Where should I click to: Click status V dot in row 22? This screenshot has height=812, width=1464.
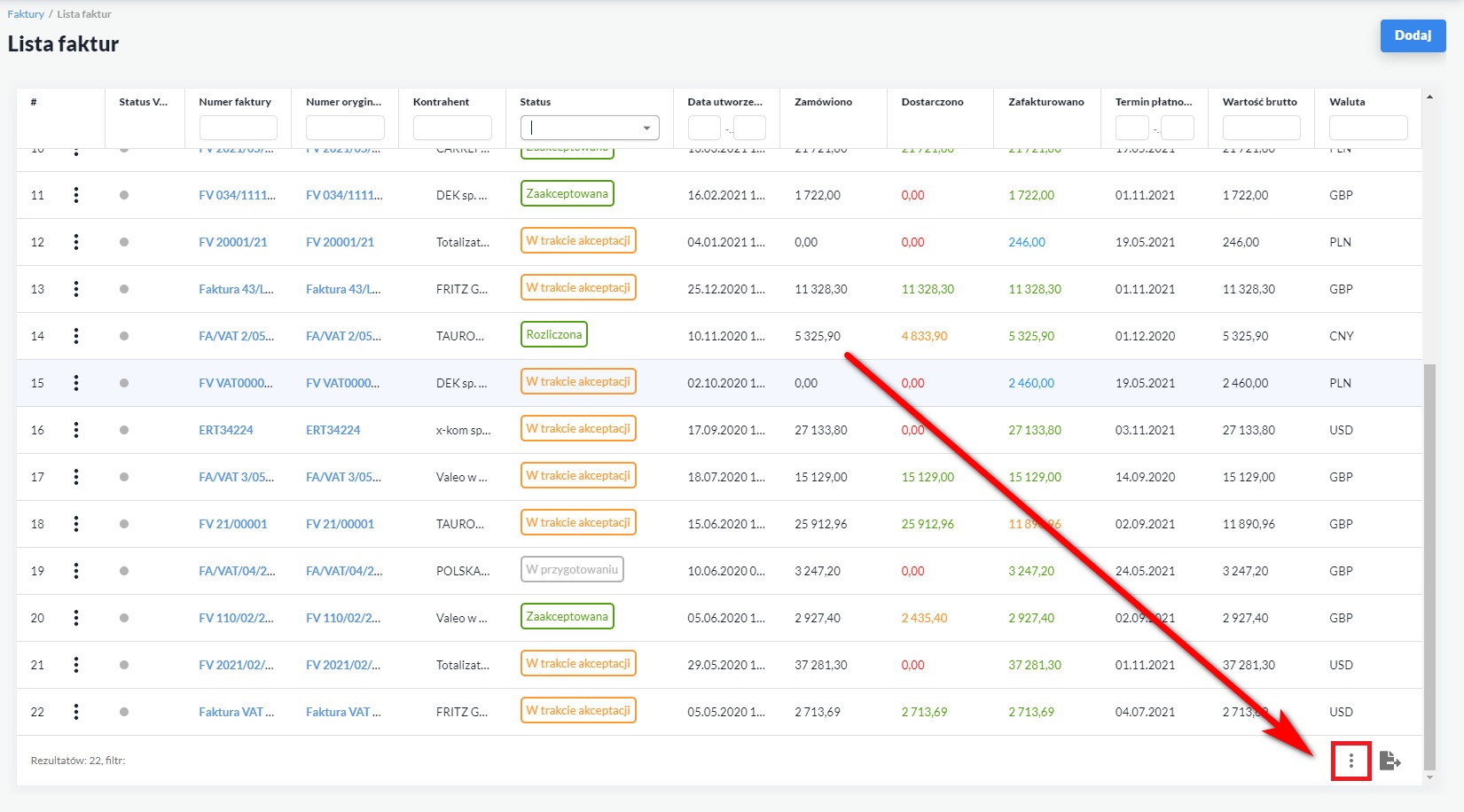tap(124, 712)
